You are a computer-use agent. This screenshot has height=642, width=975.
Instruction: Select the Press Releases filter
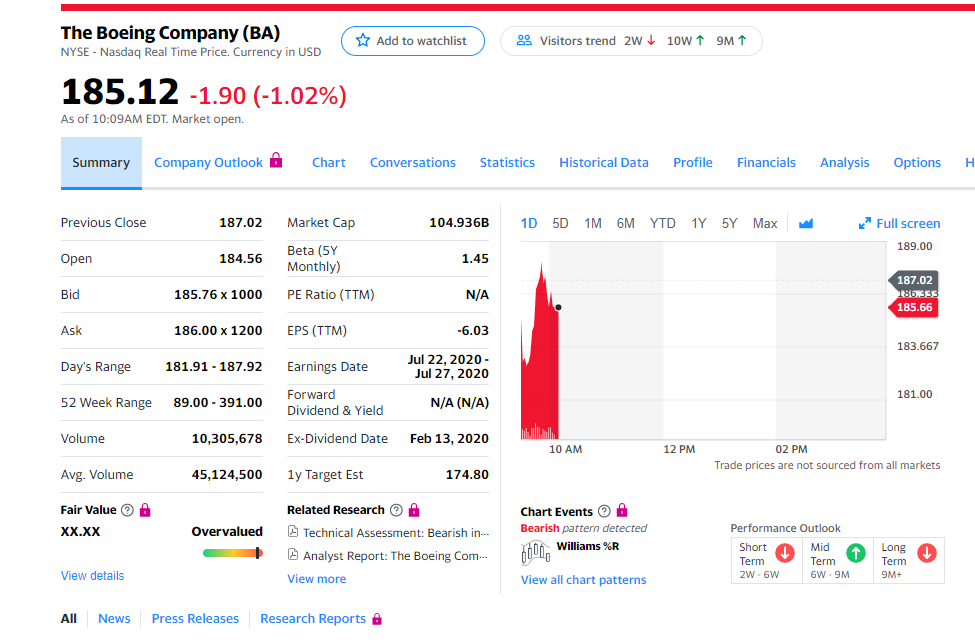coord(195,619)
